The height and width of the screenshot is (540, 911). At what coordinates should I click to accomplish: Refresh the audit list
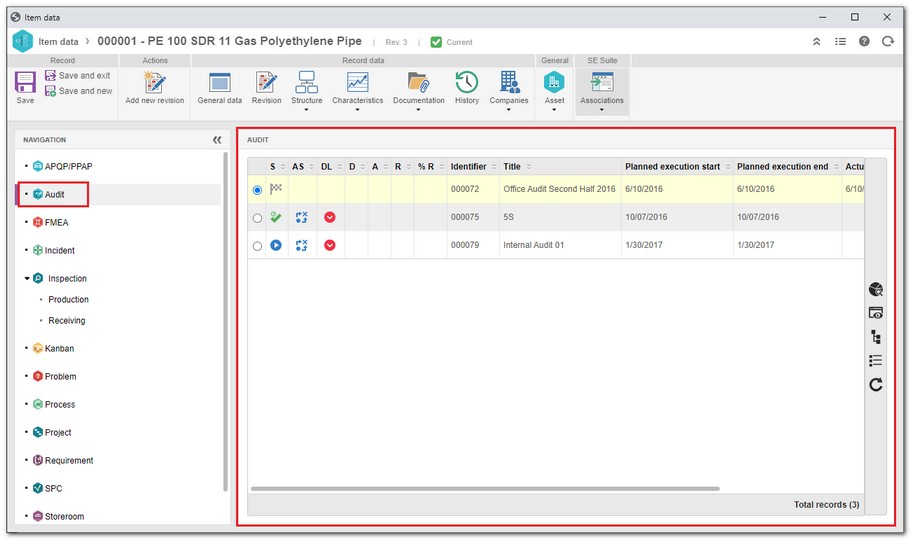[876, 384]
